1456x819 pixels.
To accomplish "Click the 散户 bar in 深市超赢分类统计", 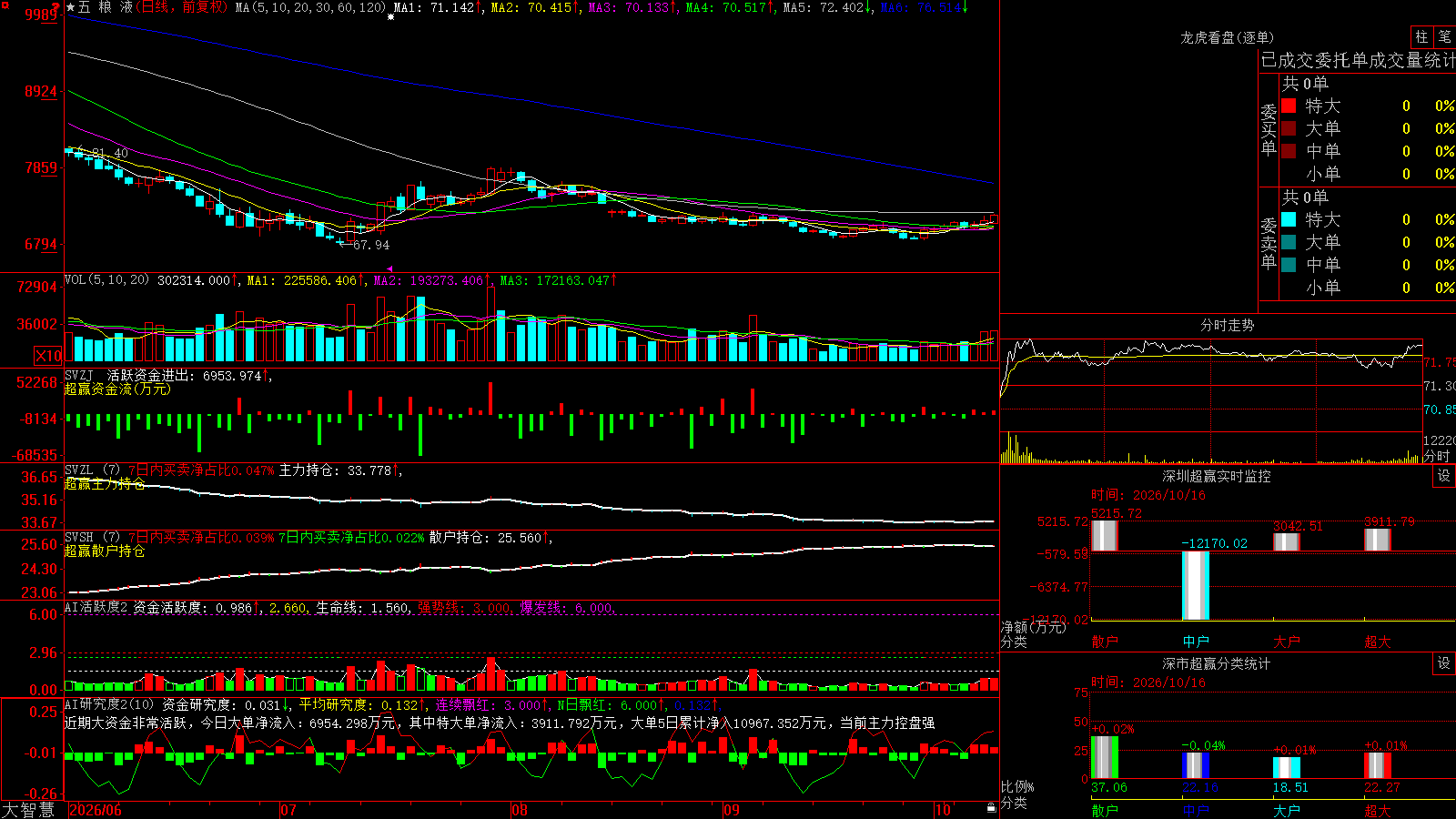I will coord(1105,757).
